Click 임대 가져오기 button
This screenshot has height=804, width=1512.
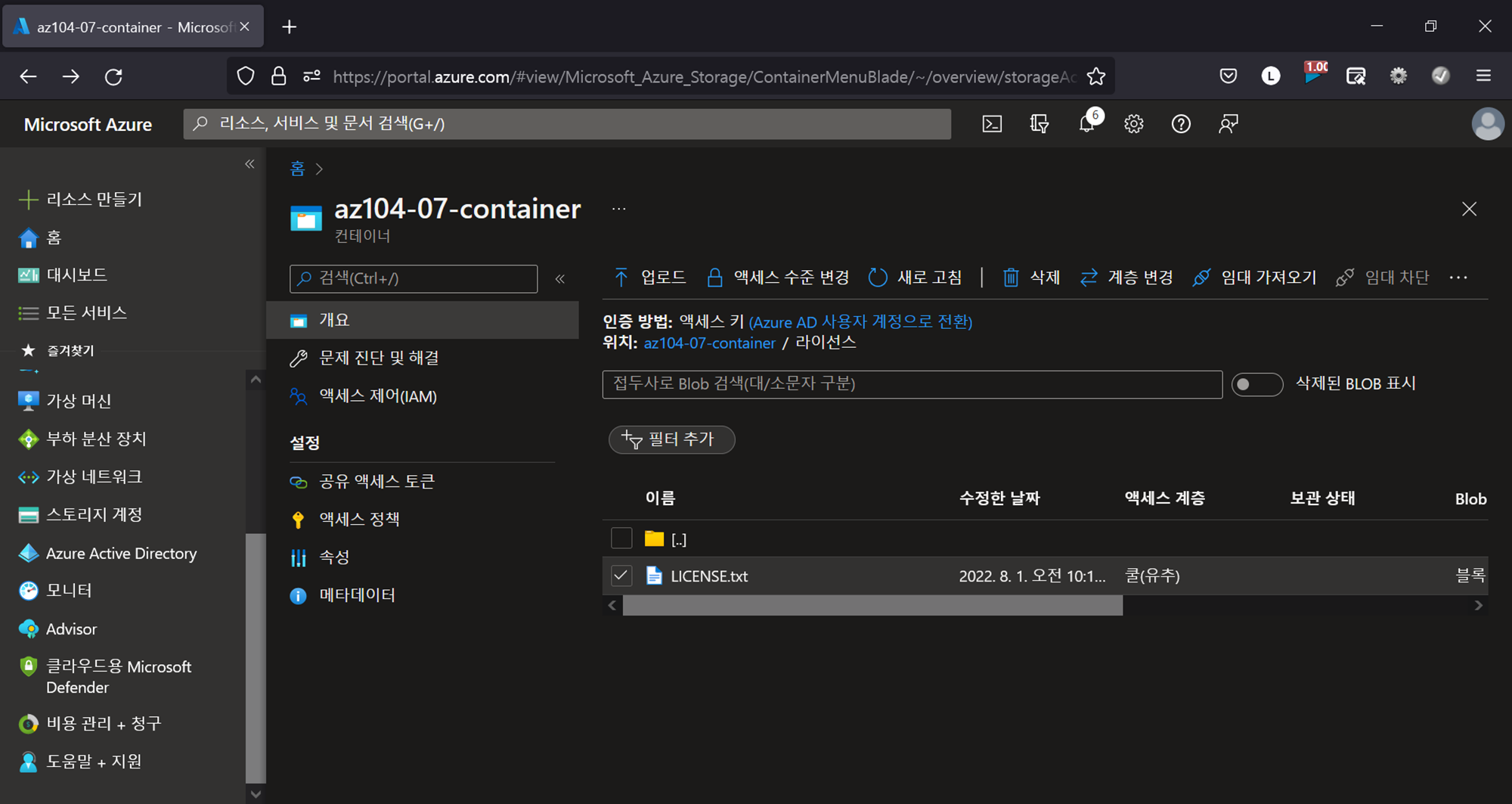(x=1254, y=278)
